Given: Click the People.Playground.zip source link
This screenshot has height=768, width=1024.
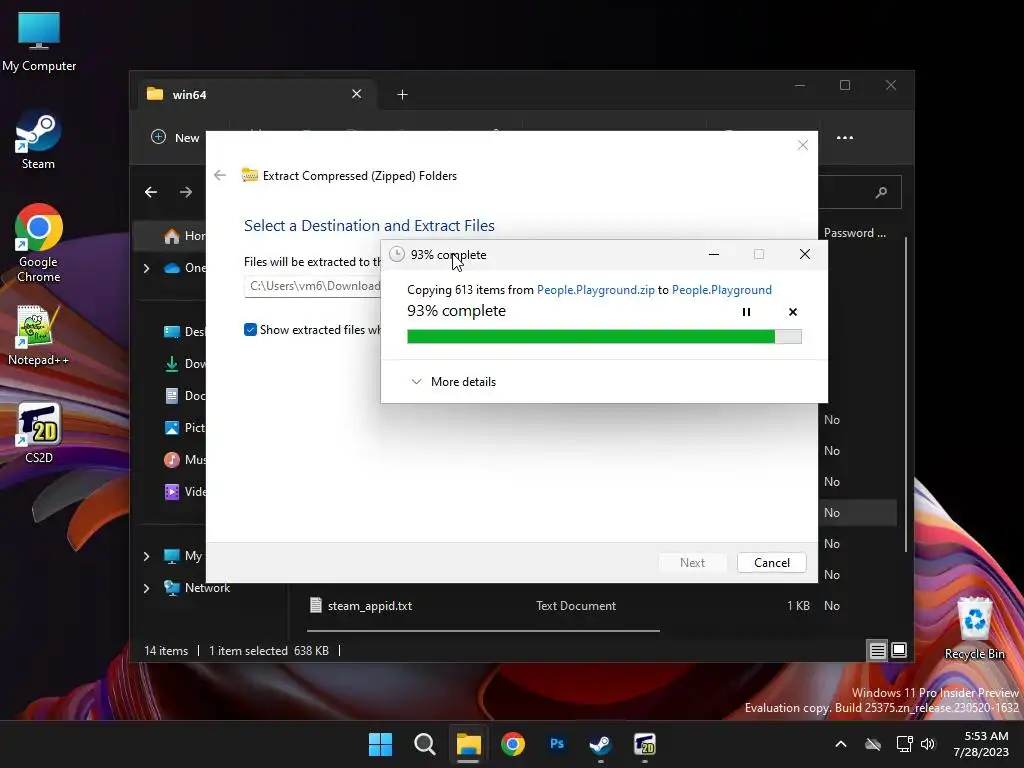Looking at the screenshot, I should pos(596,289).
